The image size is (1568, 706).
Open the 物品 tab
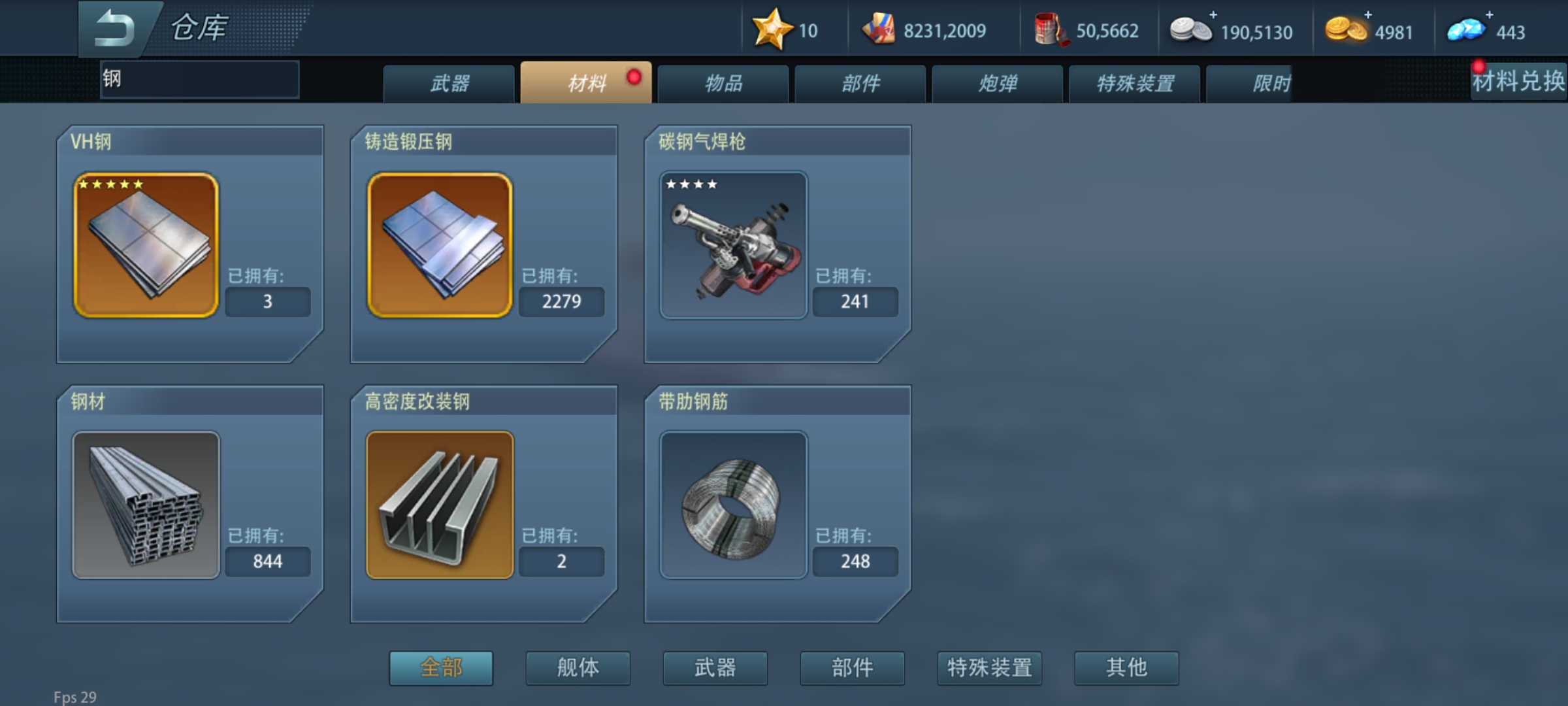pos(723,84)
